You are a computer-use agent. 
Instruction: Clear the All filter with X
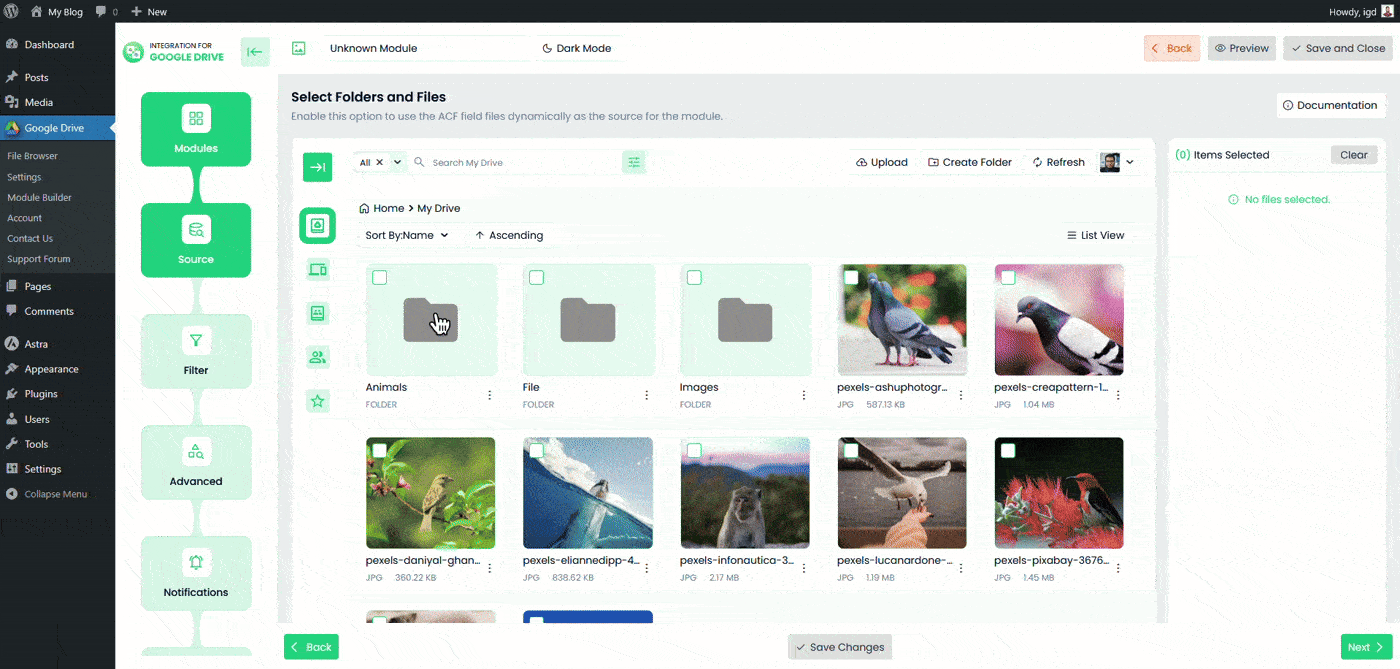[x=379, y=162]
